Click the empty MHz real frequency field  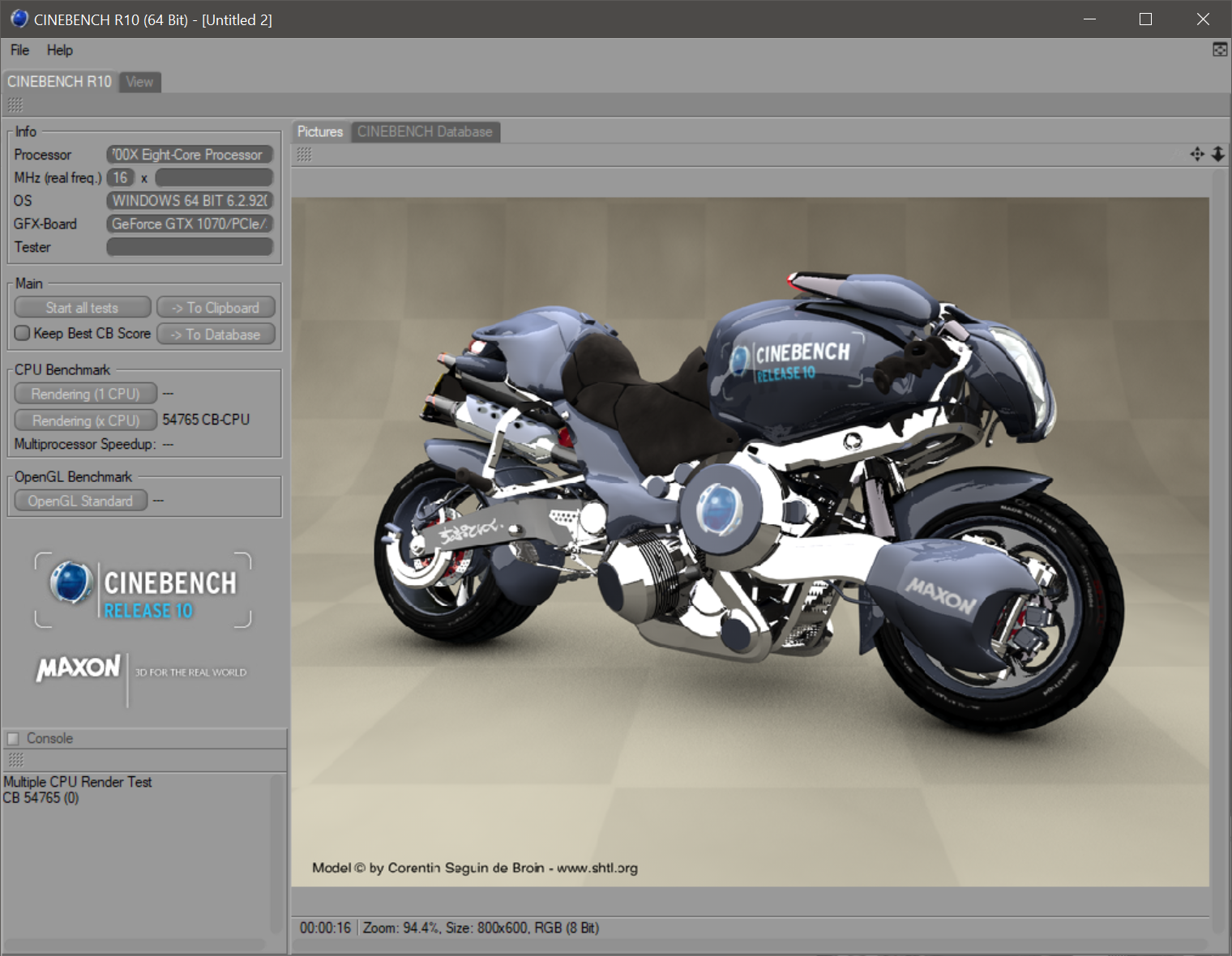214,177
